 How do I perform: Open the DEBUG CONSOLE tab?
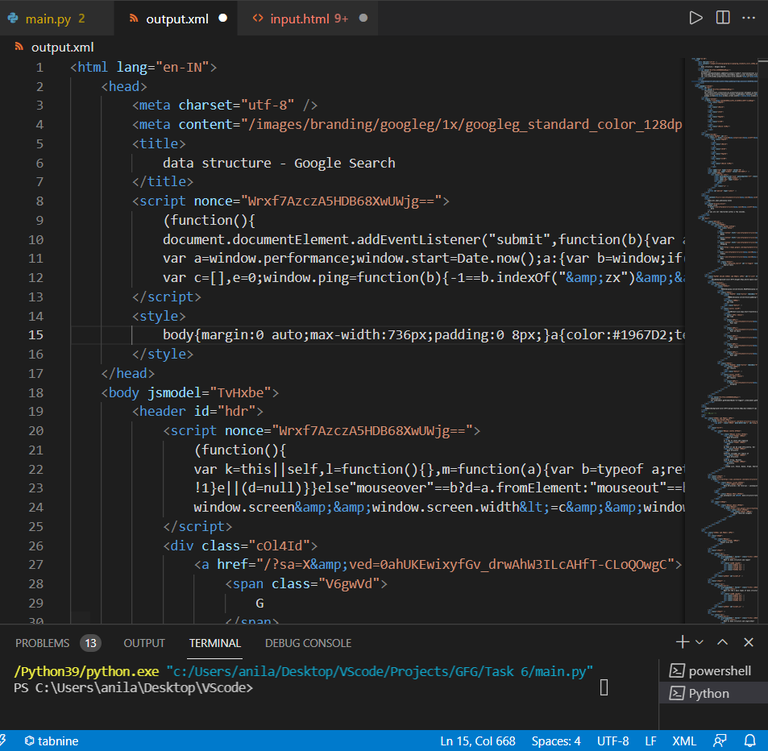click(x=308, y=643)
